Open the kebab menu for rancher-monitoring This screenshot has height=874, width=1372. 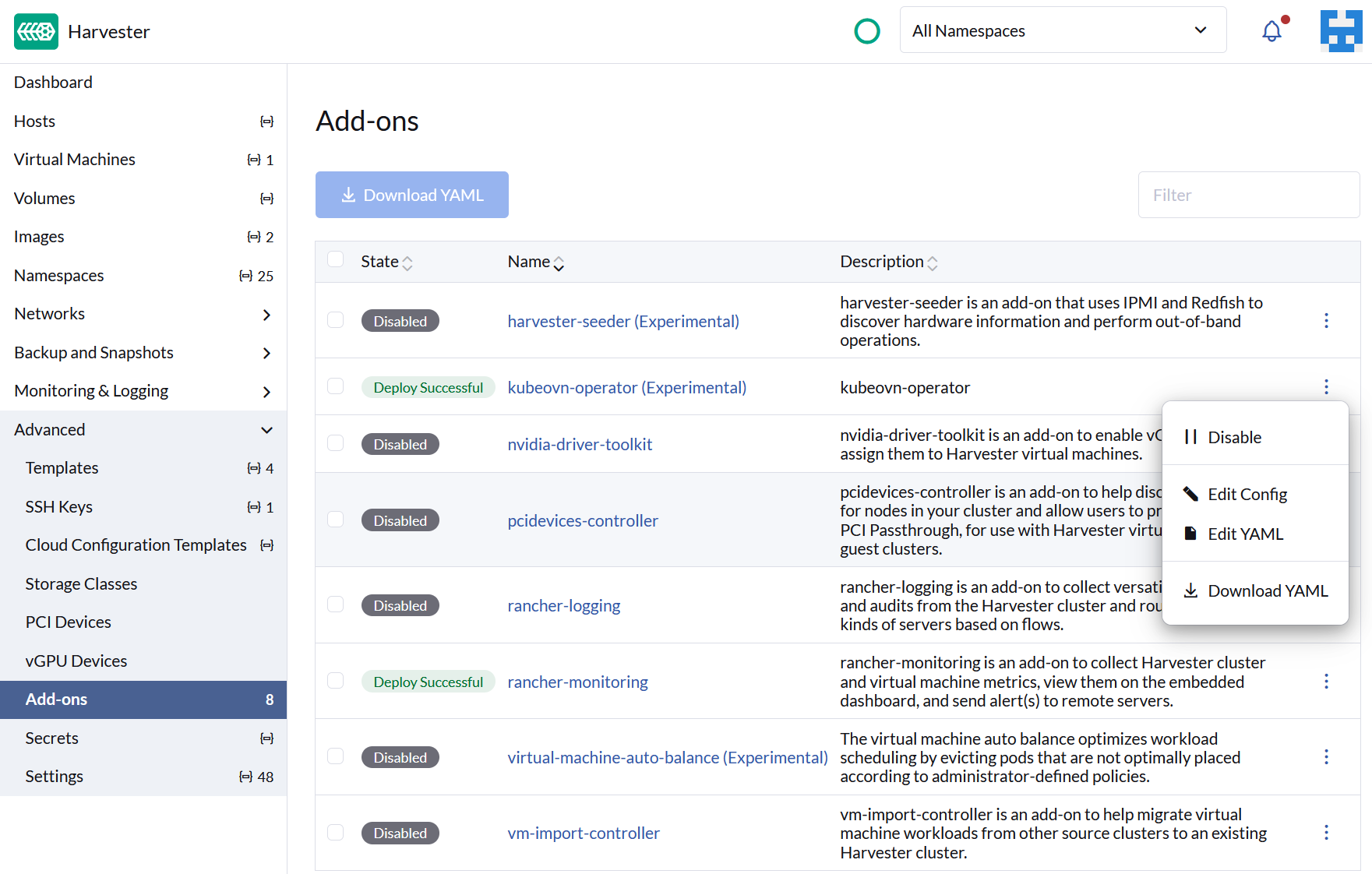1326,681
